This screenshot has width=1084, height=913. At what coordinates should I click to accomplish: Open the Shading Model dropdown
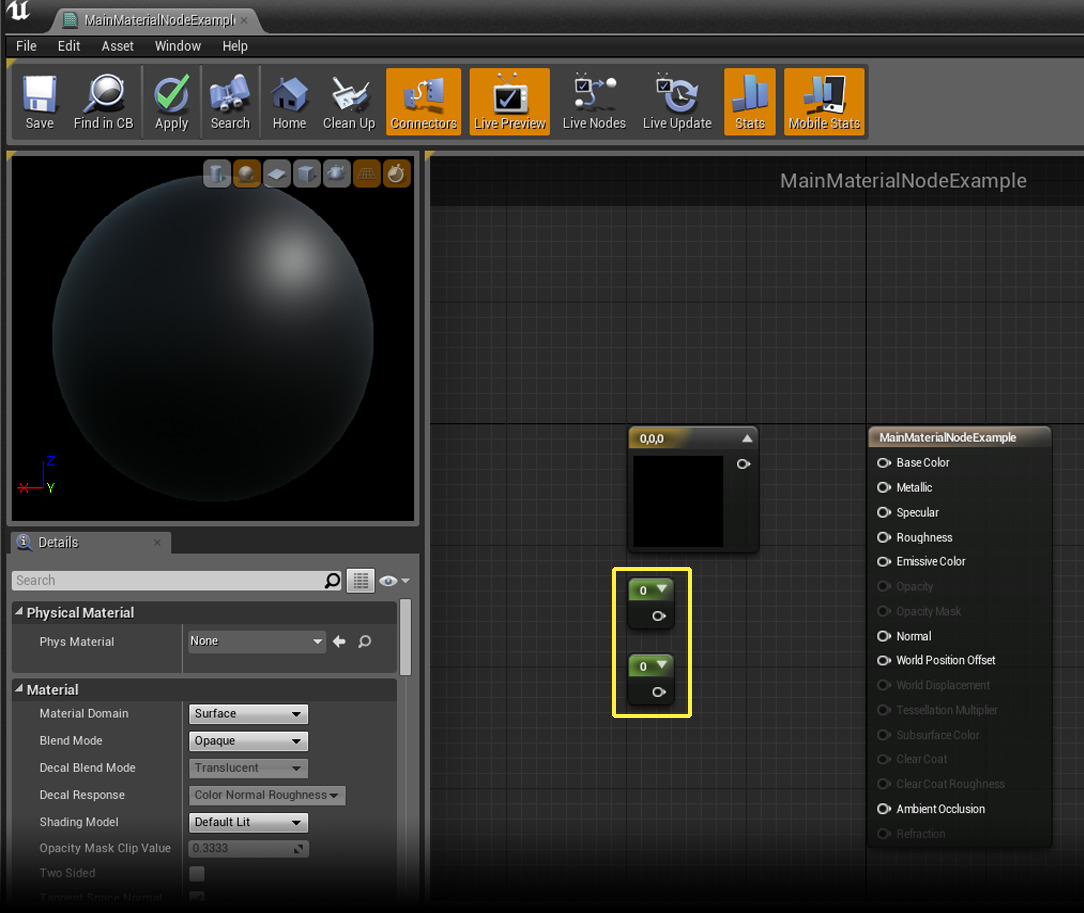click(x=247, y=821)
